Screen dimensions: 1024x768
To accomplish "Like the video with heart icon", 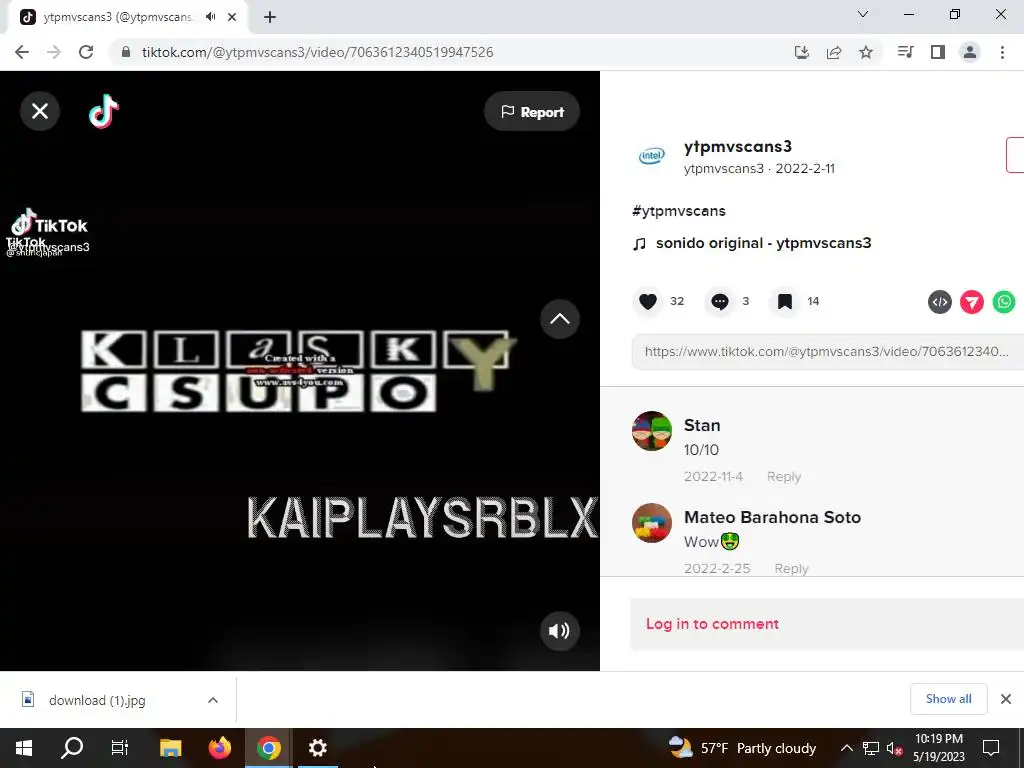I will 648,301.
